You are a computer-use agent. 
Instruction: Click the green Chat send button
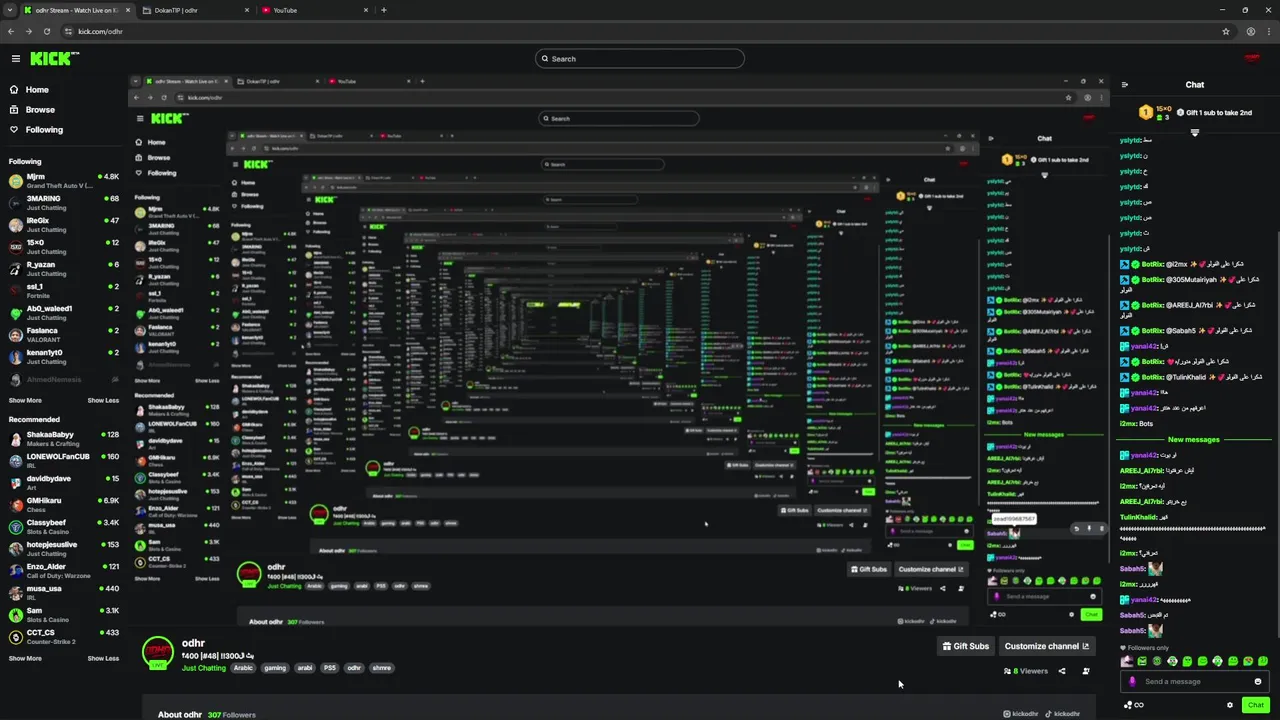[x=1256, y=705]
